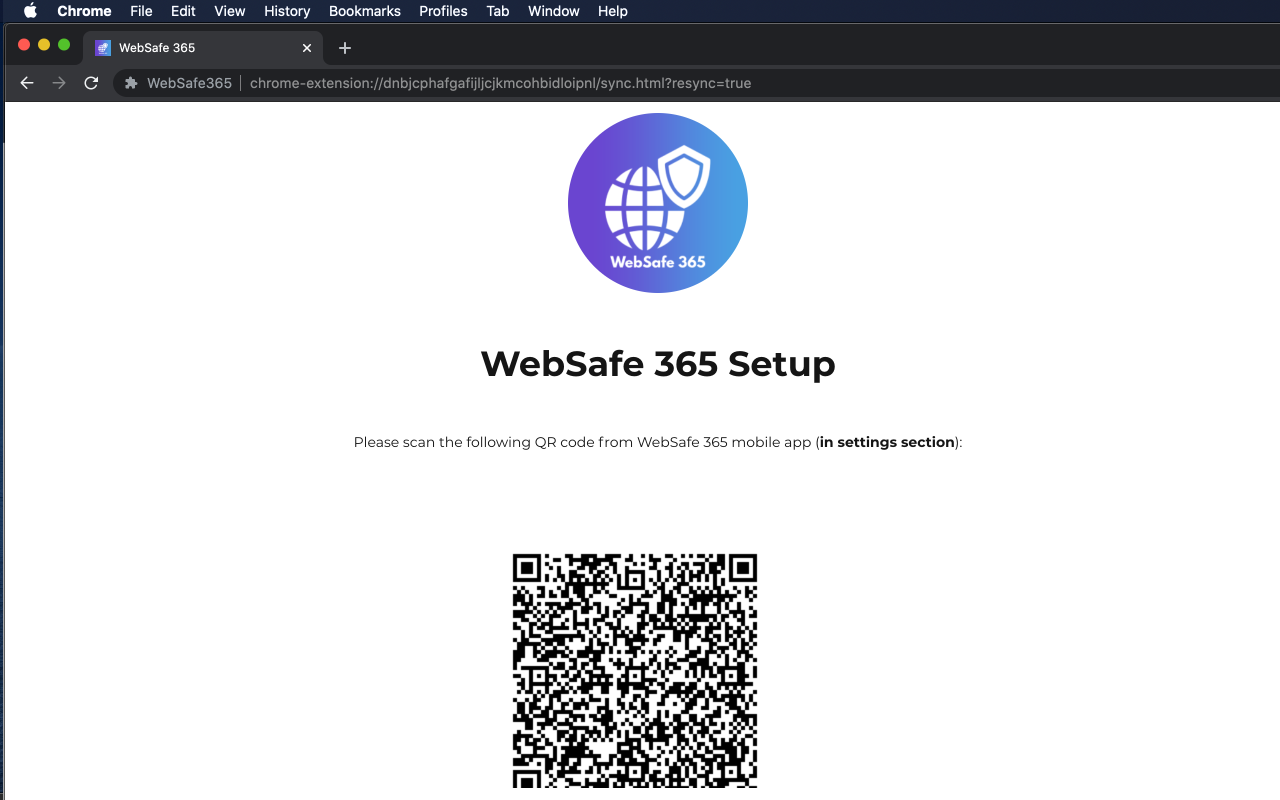Open the Chrome application menu
The width and height of the screenshot is (1280, 800).
84,11
